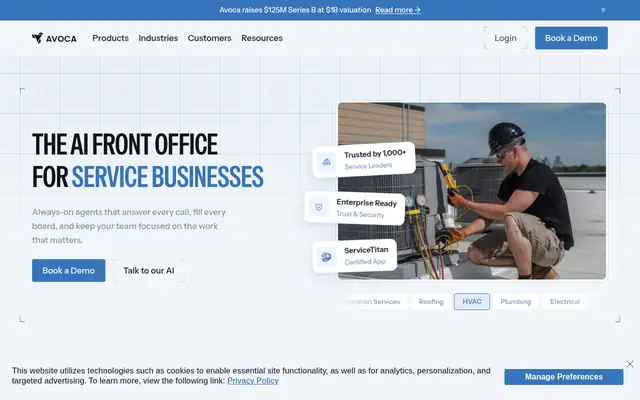Screen dimensions: 640x400
Task: Click the Manage Preferences button
Action: click(x=563, y=377)
